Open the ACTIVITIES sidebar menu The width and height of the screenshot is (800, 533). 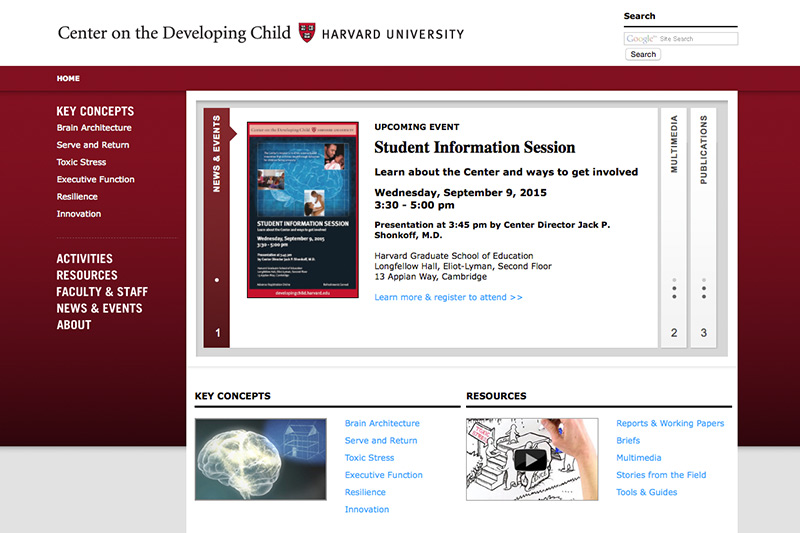[x=84, y=259]
